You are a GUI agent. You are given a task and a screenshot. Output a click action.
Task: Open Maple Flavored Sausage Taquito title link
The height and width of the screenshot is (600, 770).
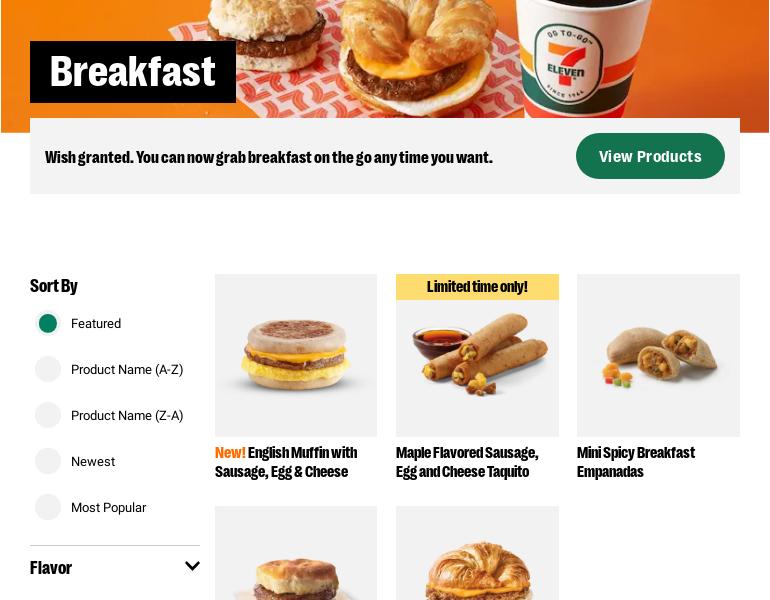[x=467, y=462]
